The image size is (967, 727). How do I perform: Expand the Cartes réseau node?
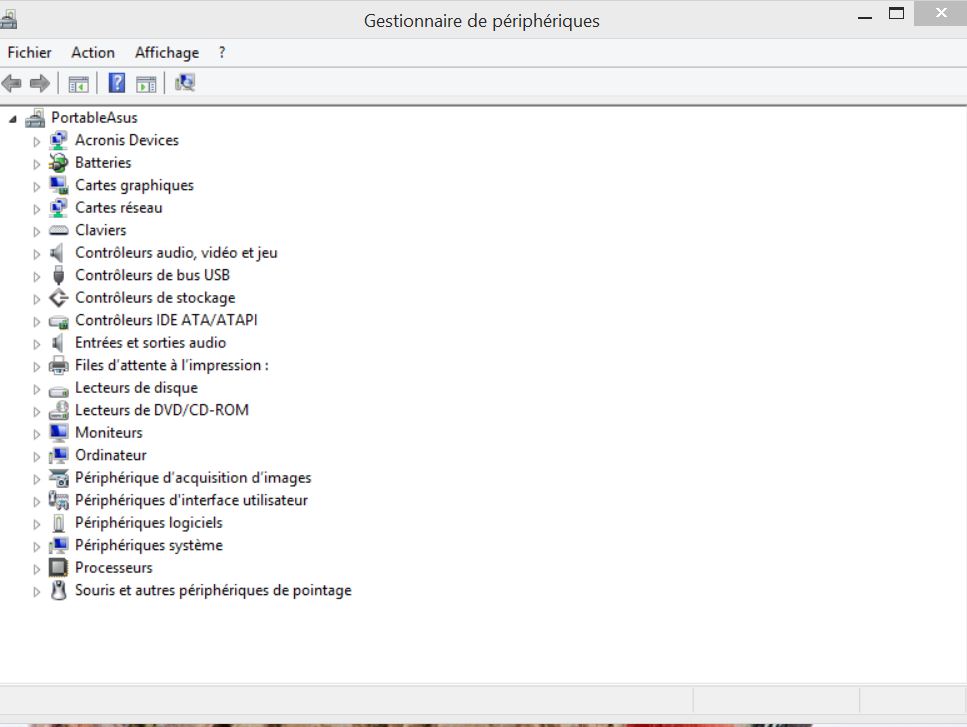click(x=37, y=209)
